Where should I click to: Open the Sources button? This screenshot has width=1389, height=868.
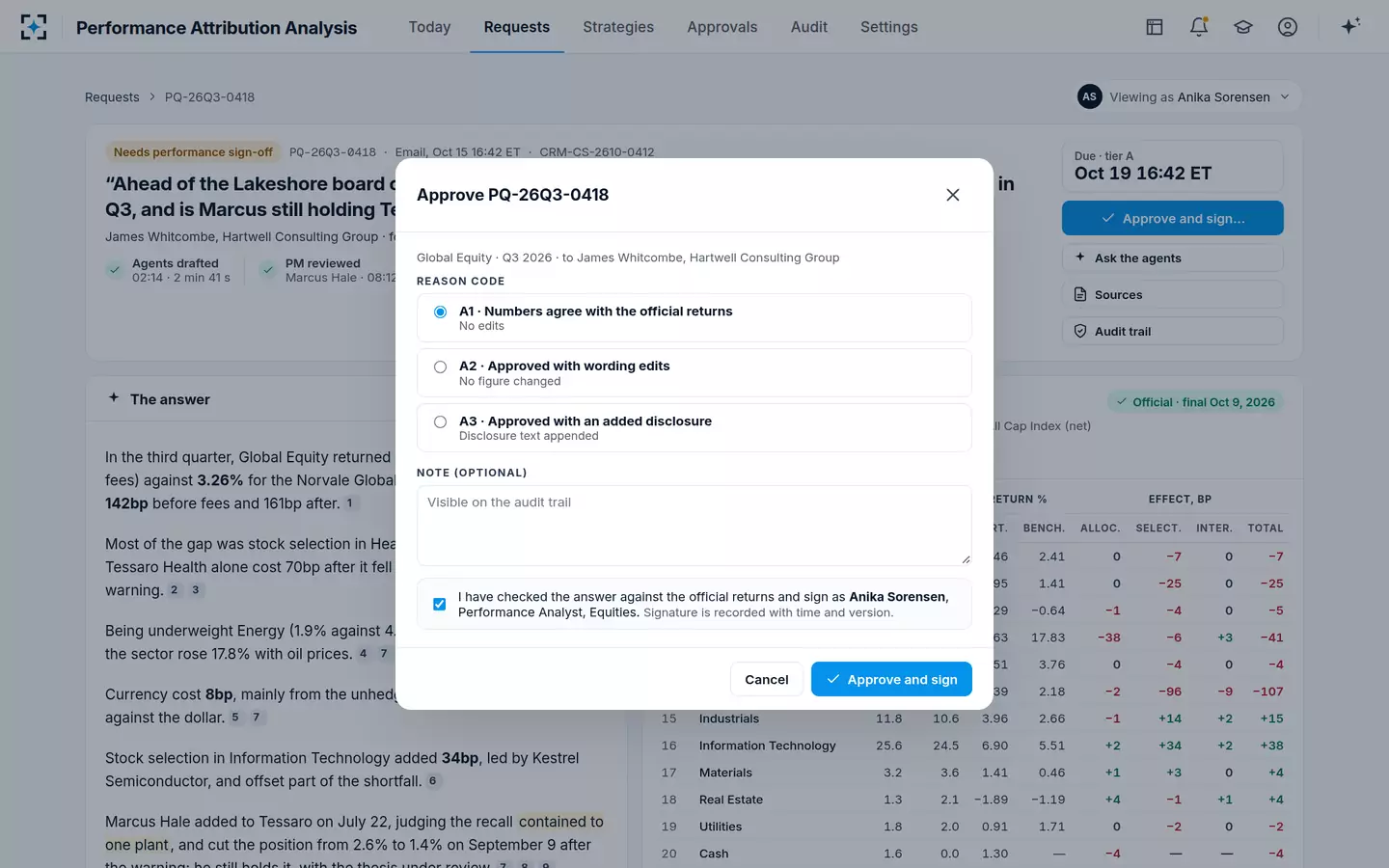1173,294
